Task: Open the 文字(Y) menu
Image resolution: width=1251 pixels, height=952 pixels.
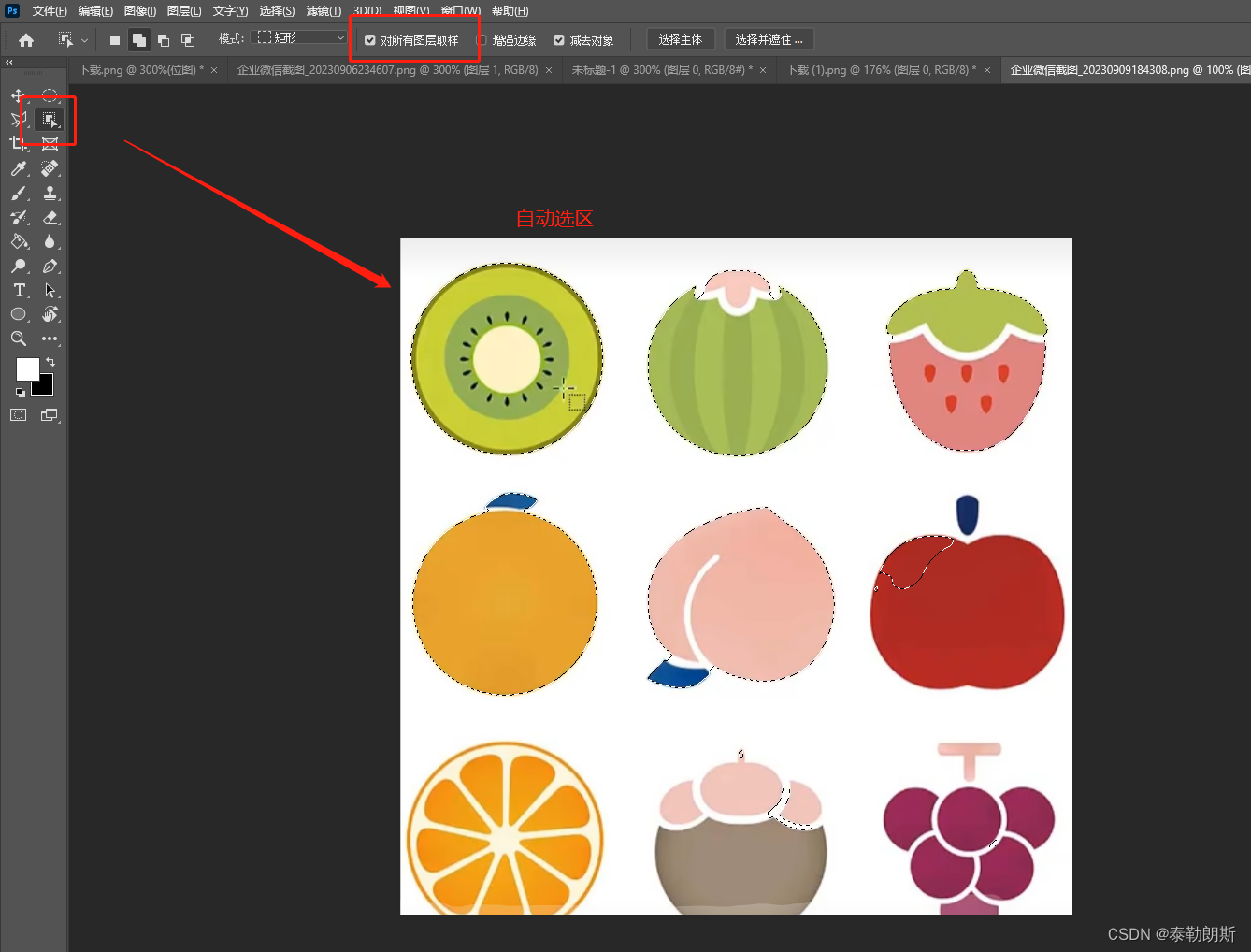Action: pos(230,11)
